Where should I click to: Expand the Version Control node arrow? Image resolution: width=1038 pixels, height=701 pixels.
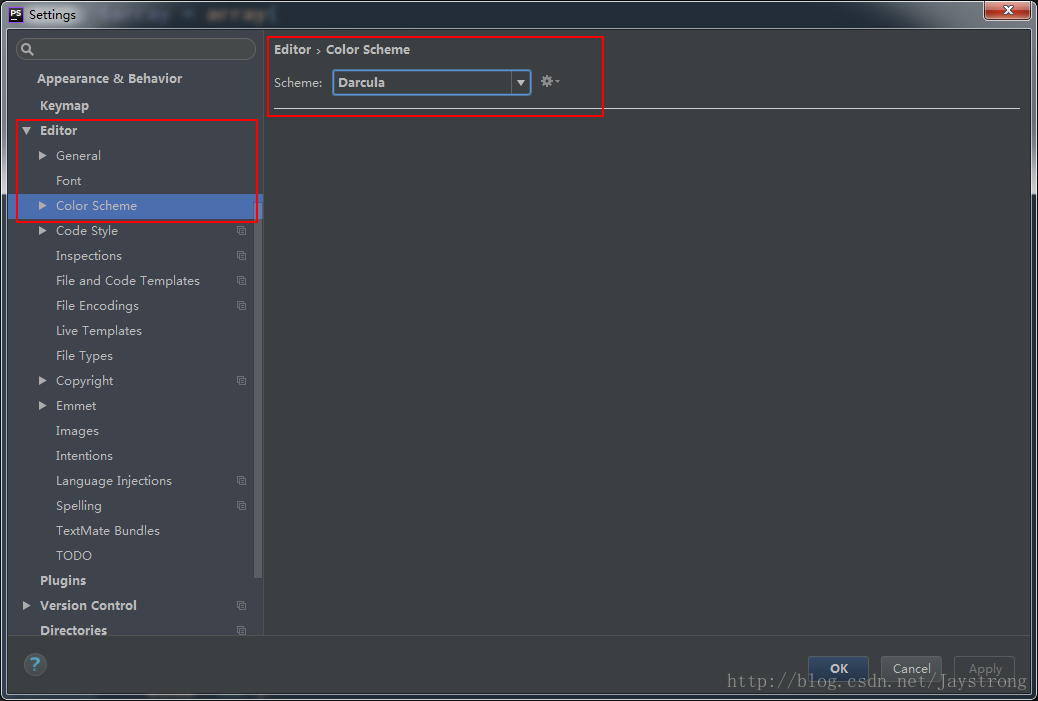pos(26,606)
